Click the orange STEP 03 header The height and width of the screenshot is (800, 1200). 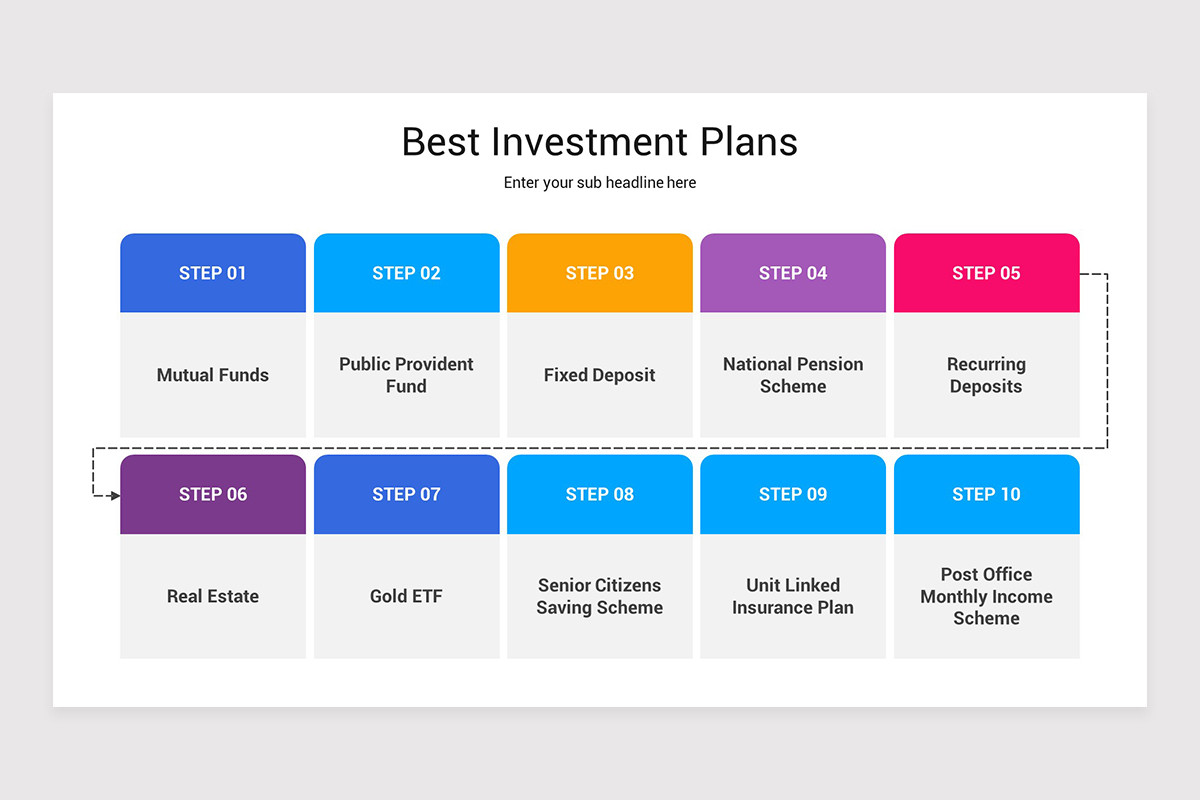(x=600, y=273)
